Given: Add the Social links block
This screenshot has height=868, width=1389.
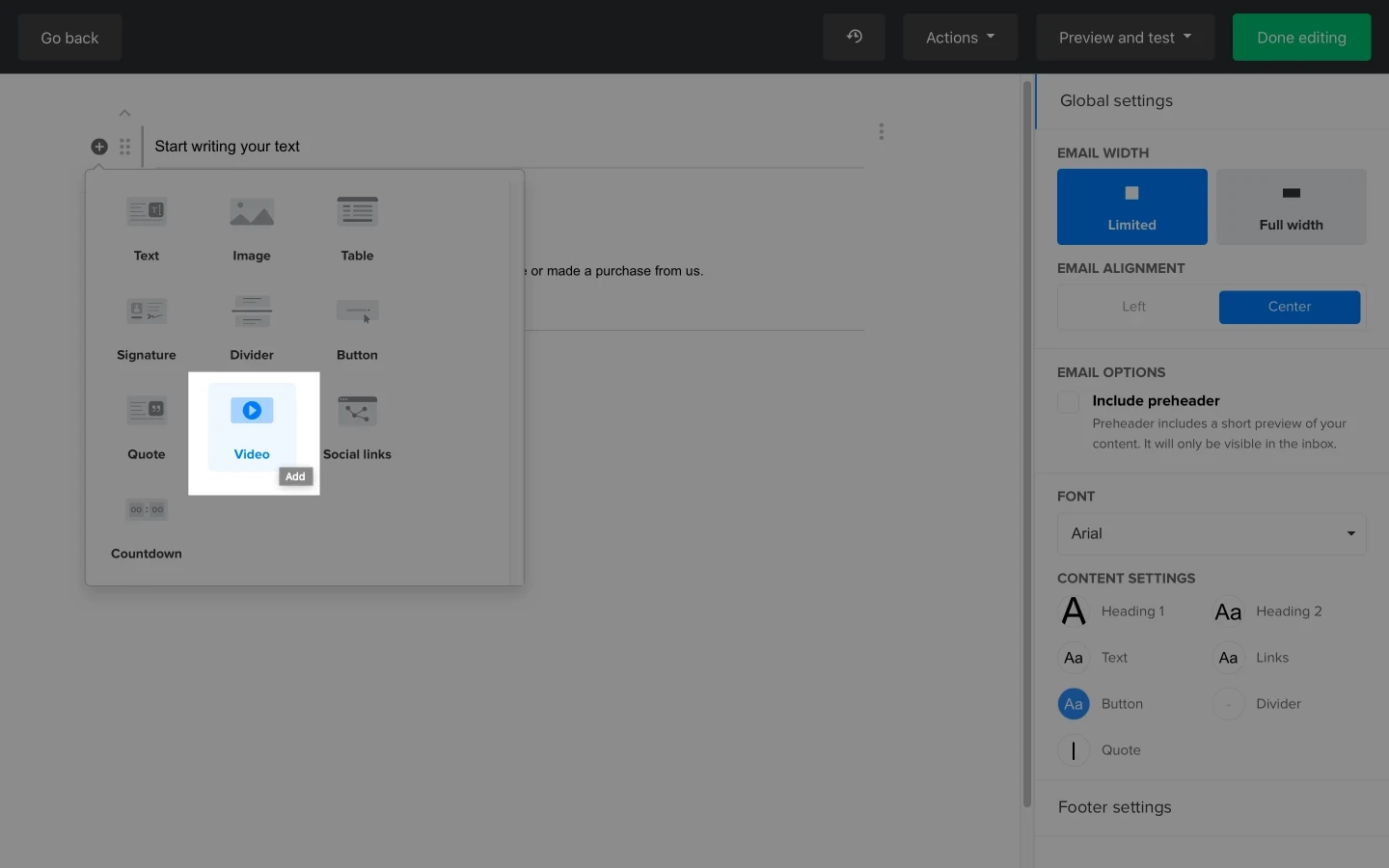Looking at the screenshot, I should [357, 425].
